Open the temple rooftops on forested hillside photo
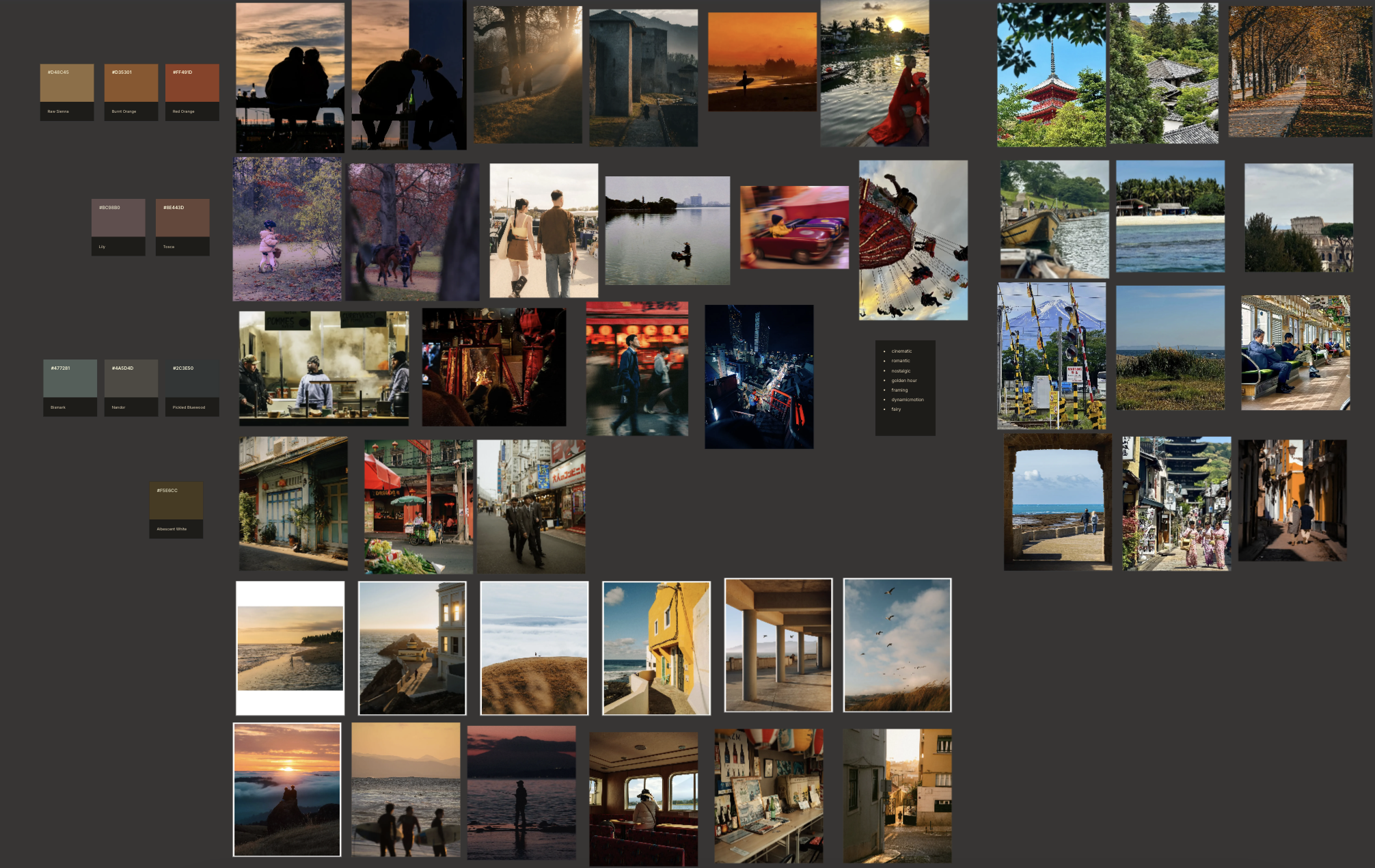The width and height of the screenshot is (1375, 868). point(1164,73)
